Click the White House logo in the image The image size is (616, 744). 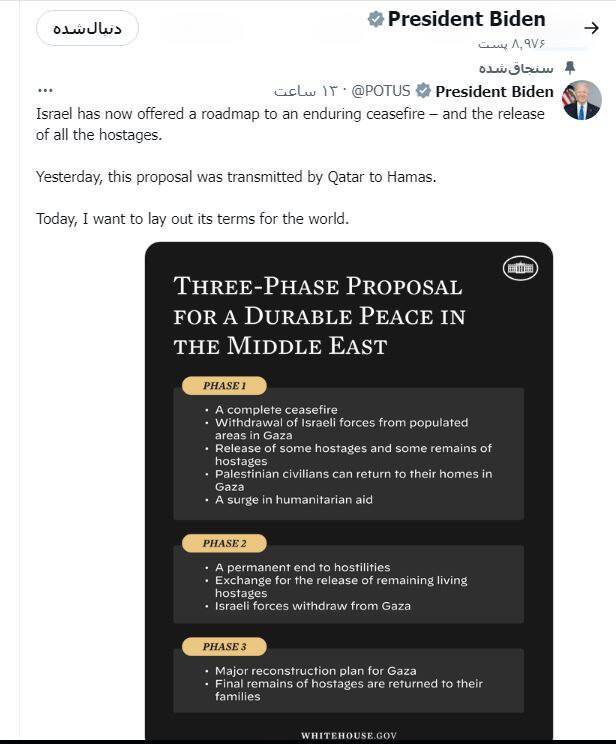point(520,268)
